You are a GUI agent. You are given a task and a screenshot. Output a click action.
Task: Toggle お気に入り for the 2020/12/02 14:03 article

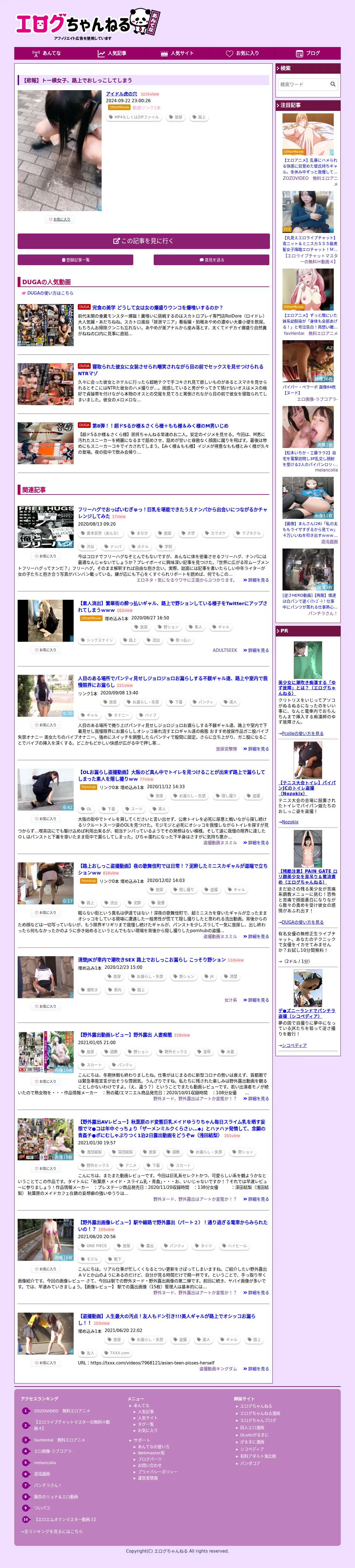click(x=46, y=913)
